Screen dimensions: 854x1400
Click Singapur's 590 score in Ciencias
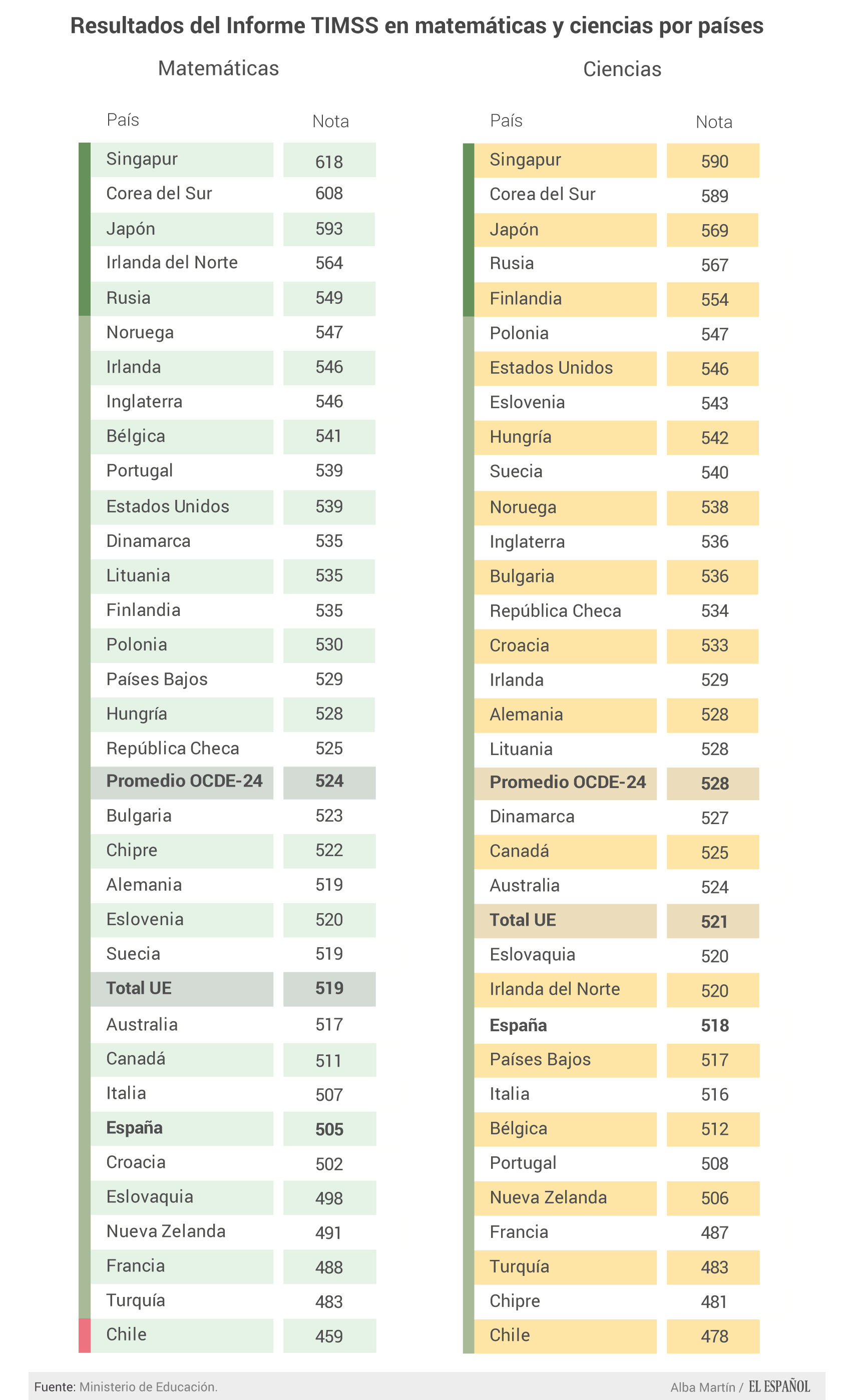[x=714, y=161]
